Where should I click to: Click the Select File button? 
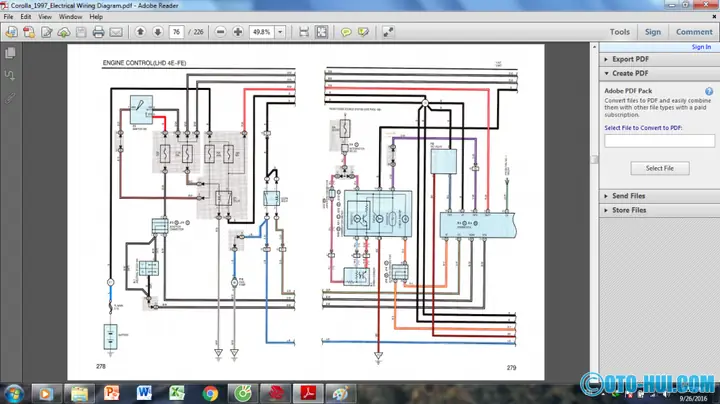[x=659, y=168]
